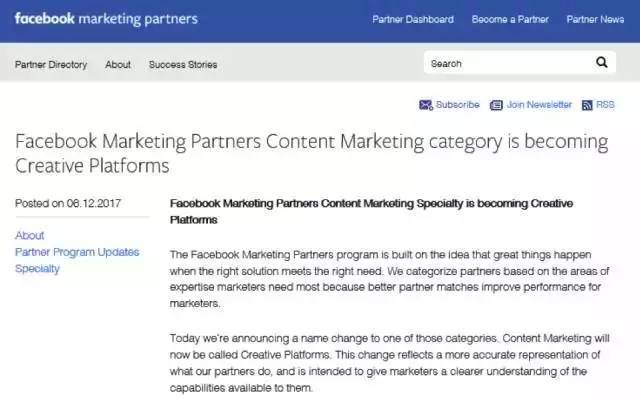Click the Facebook marketing partners logo

(x=106, y=19)
